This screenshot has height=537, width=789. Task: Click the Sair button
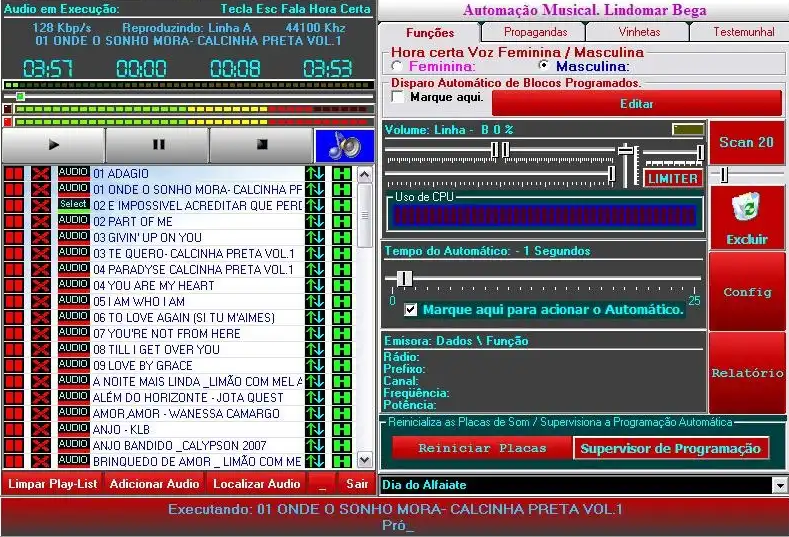point(357,484)
